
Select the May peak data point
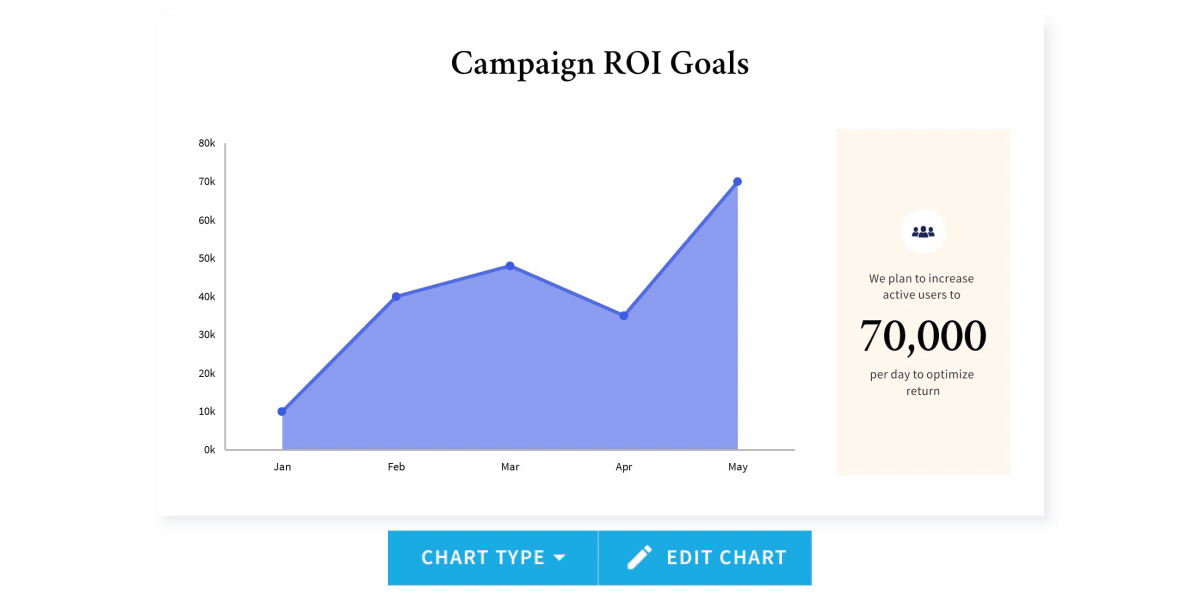tap(737, 182)
